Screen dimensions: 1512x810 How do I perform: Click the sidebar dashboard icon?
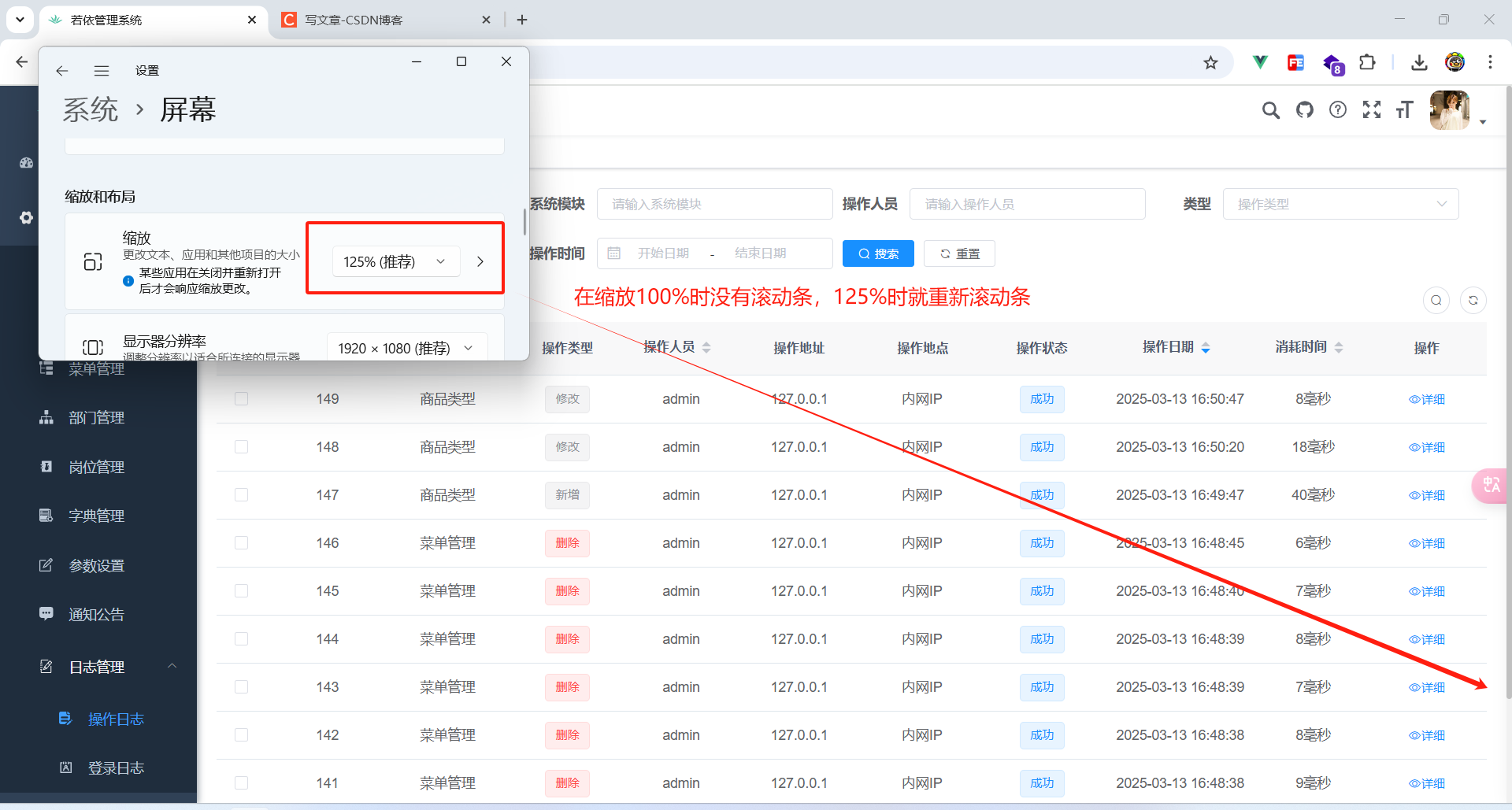point(26,163)
